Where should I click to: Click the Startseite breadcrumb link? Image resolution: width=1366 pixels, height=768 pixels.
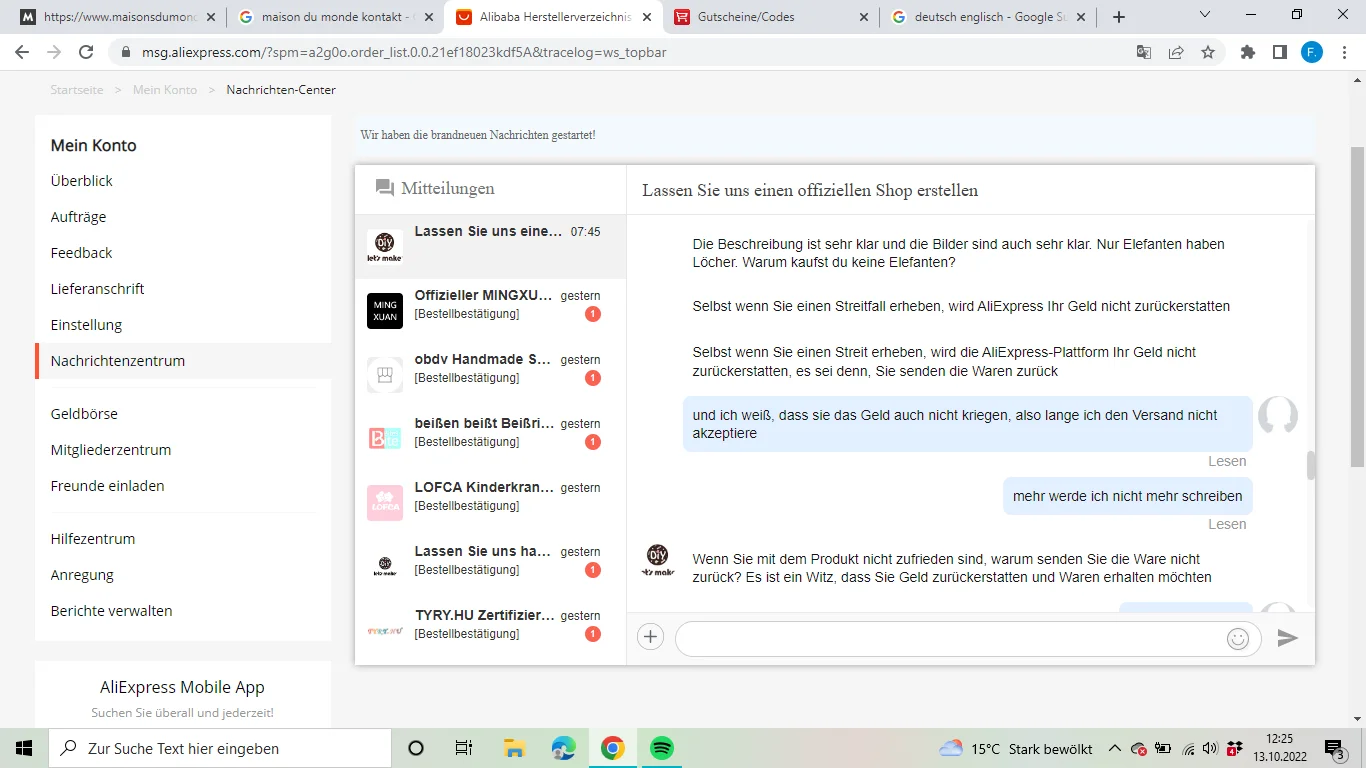click(x=77, y=90)
